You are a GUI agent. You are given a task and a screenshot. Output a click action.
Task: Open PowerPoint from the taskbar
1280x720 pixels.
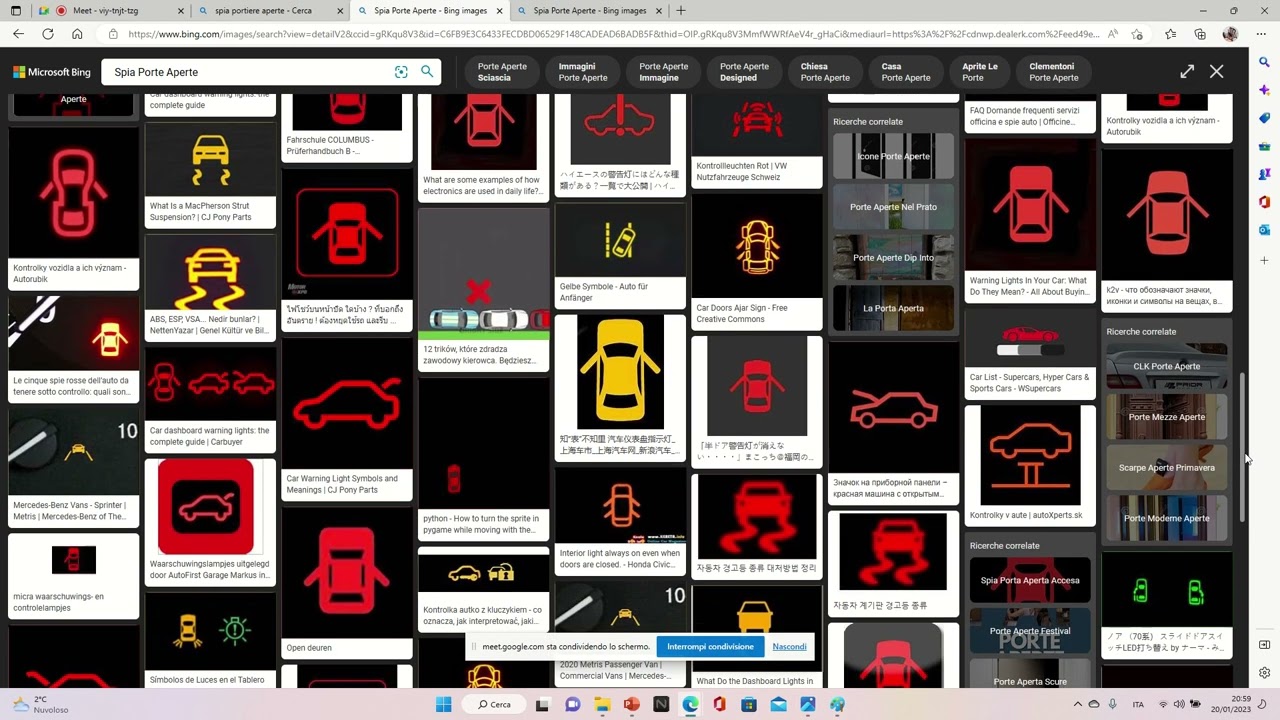coord(631,705)
